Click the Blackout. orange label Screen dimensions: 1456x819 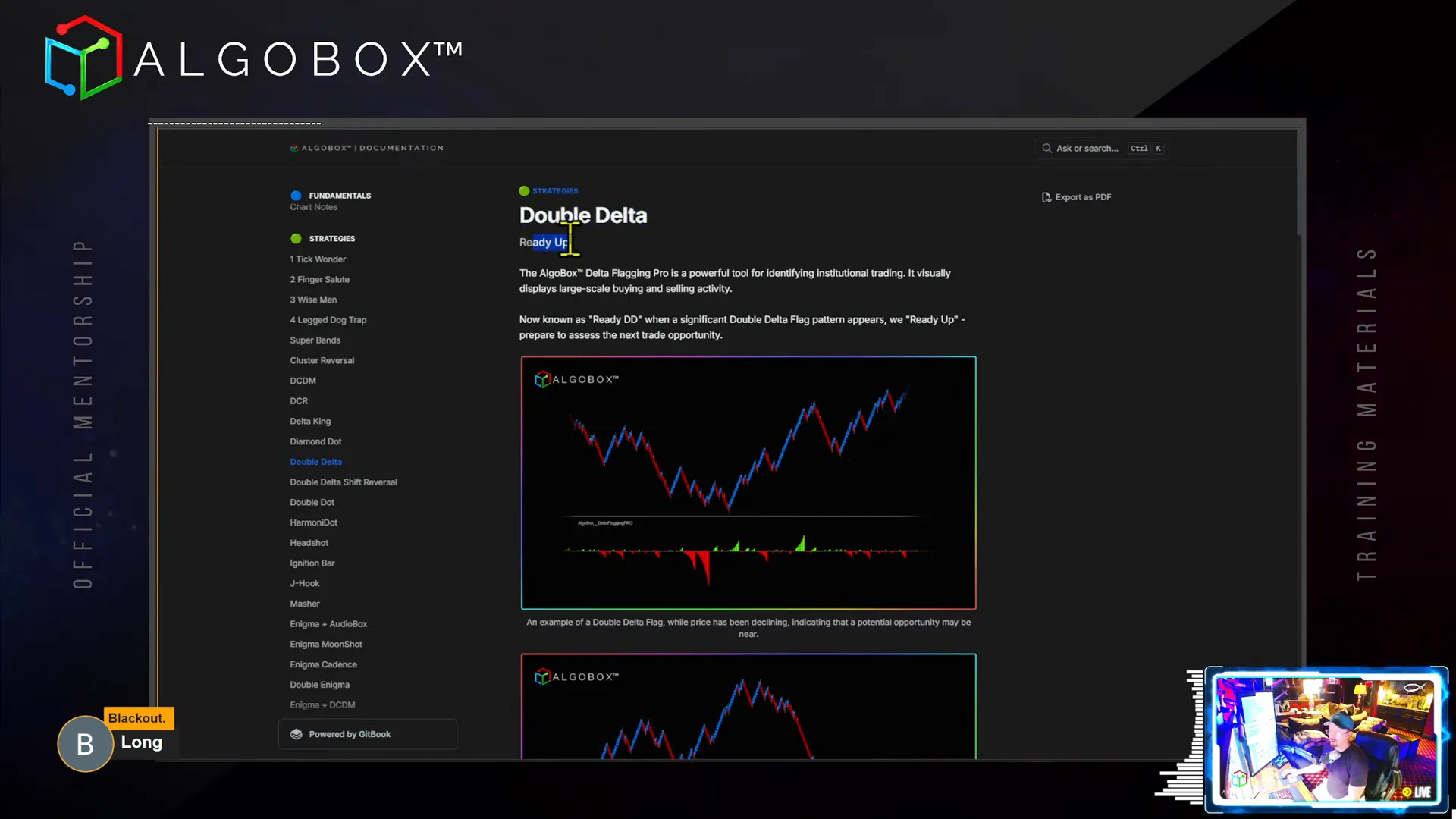(137, 718)
